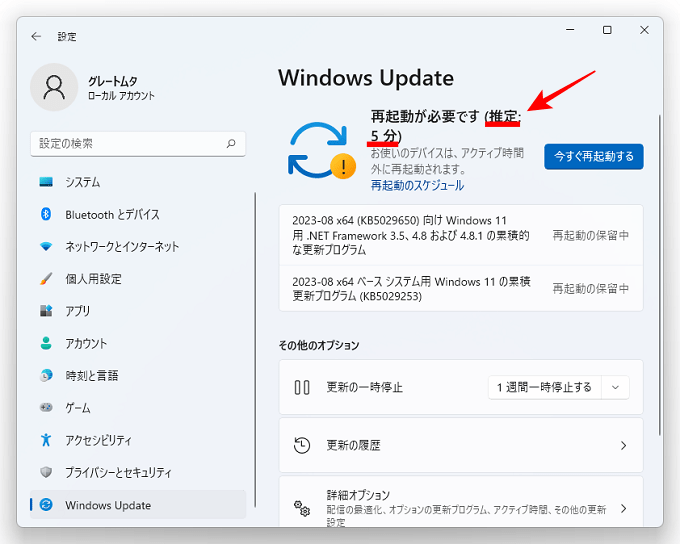Go to Bluetooth とデバイス settings

138,214
